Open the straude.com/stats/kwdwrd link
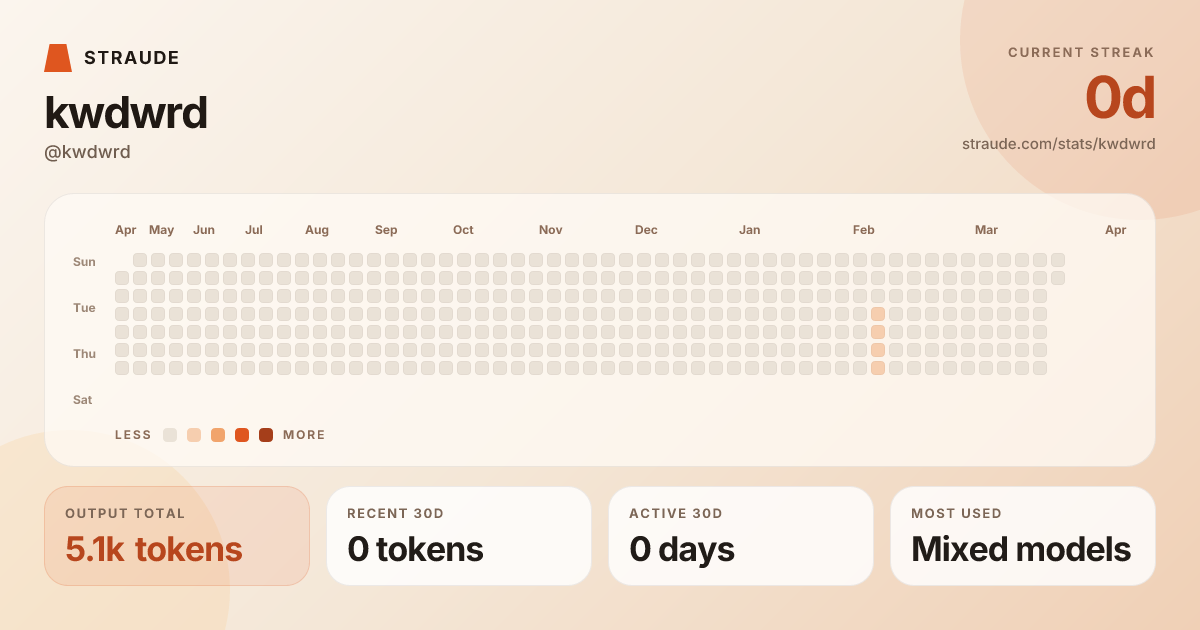The height and width of the screenshot is (630, 1200). tap(1058, 144)
